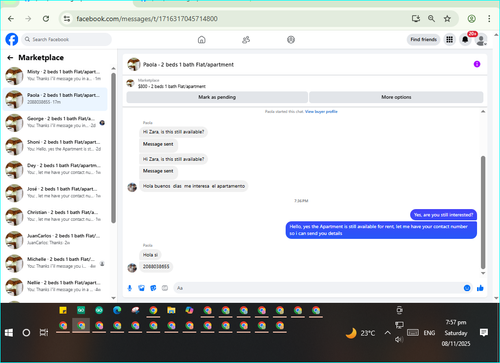Click the Mark as pending button
This screenshot has height=363, width=500.
(x=217, y=97)
